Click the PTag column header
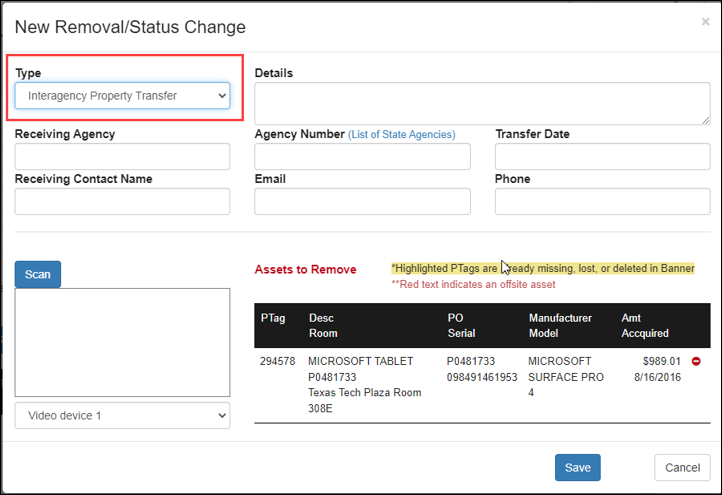This screenshot has height=495, width=722. point(273,318)
